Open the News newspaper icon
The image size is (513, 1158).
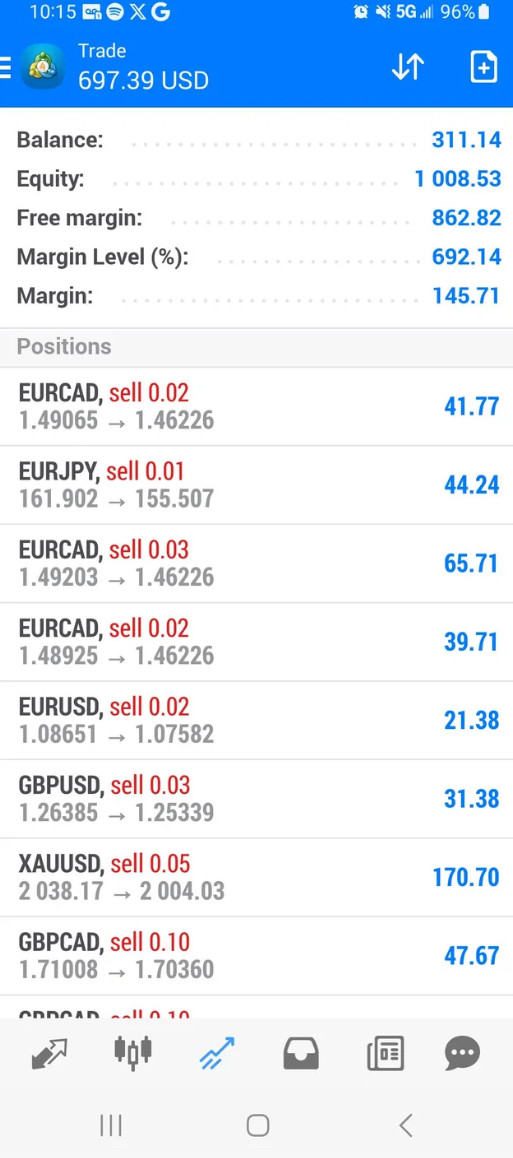(386, 1053)
